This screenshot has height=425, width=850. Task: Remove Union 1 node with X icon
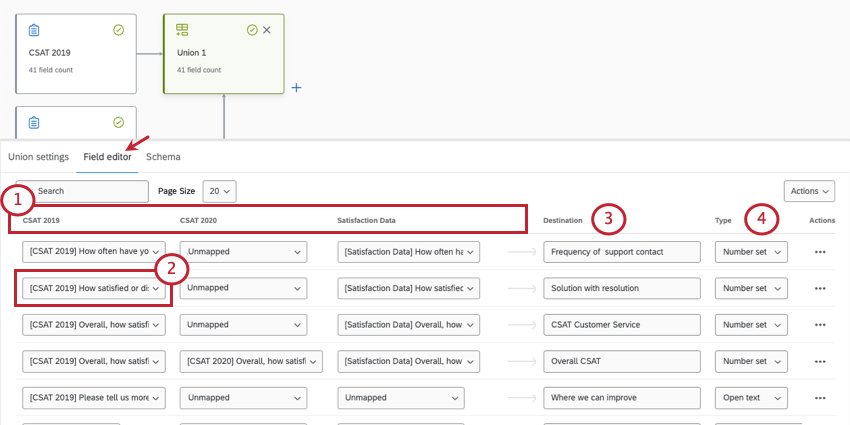(267, 31)
